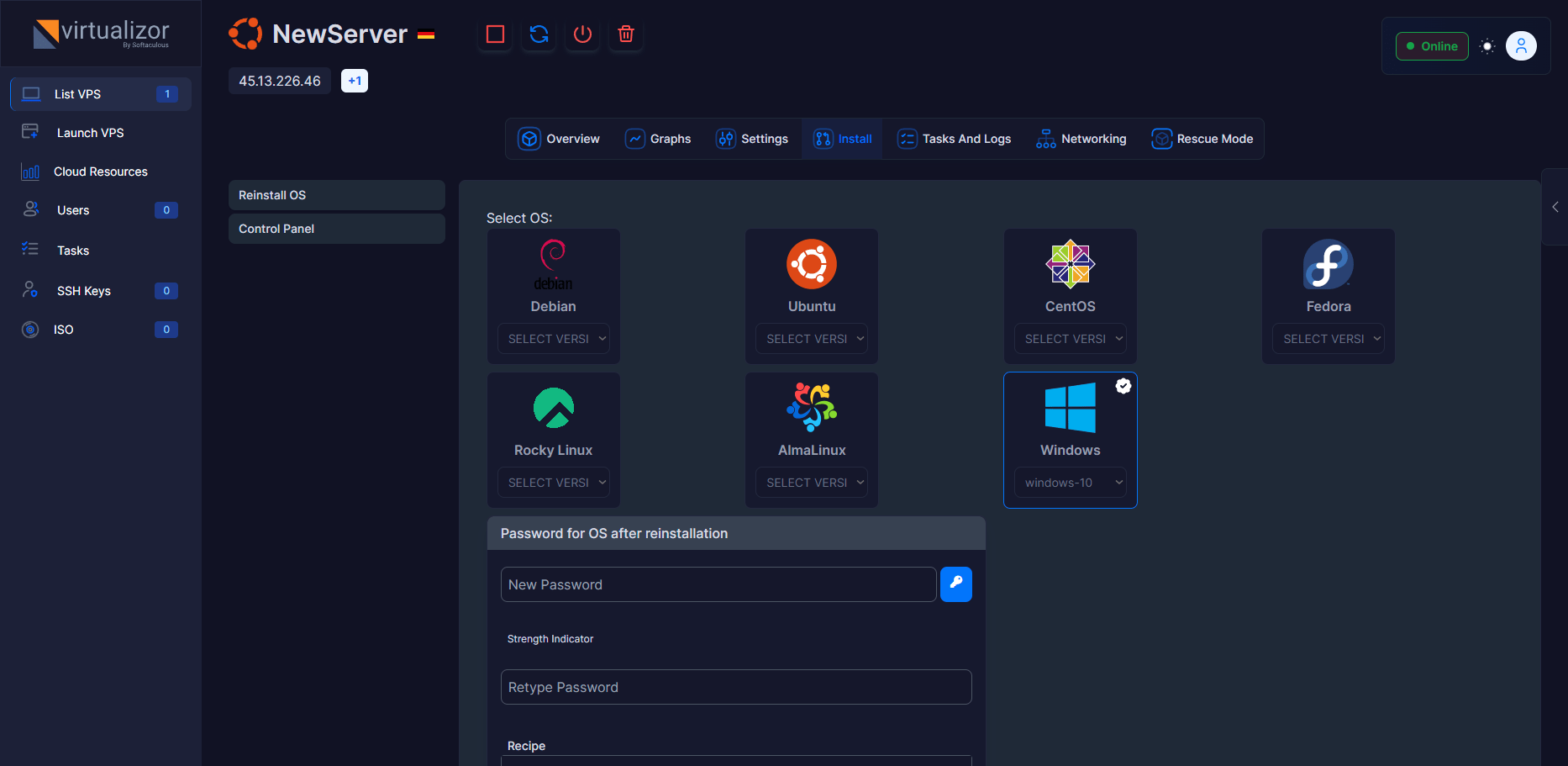Toggle light theme with the sun icon

(1487, 46)
